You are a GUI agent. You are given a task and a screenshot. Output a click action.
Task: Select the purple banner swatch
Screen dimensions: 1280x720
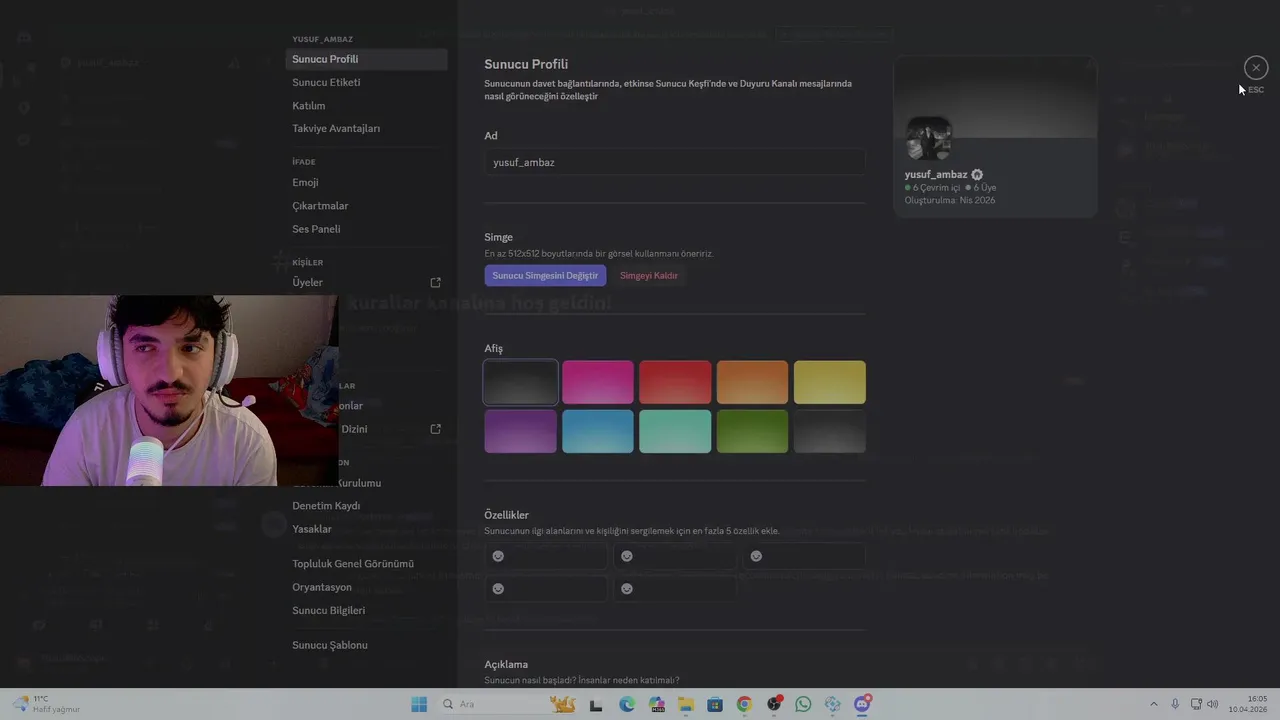point(521,431)
